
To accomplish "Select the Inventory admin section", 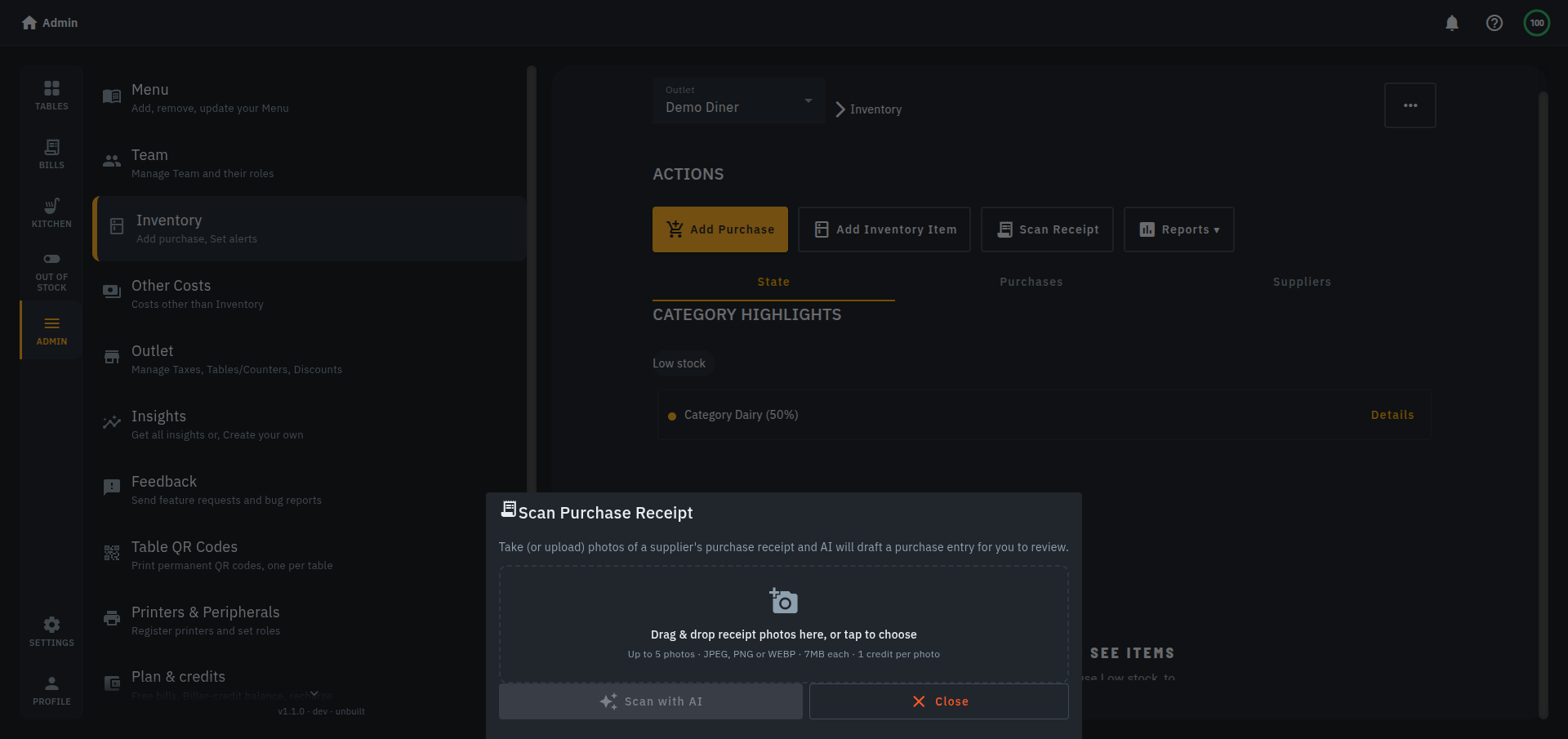I will click(310, 229).
